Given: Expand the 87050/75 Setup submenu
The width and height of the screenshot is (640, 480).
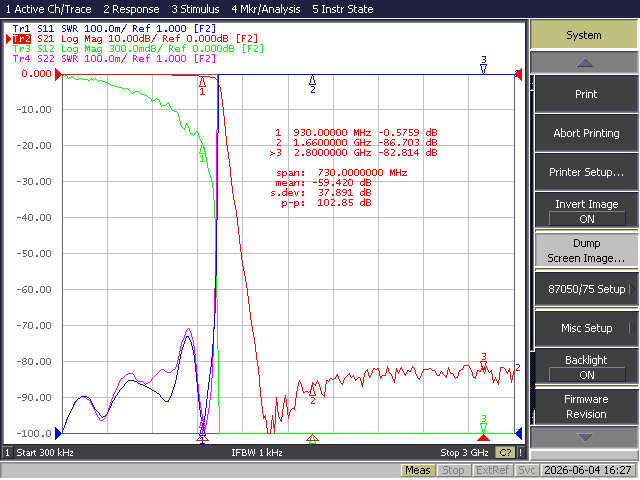Looking at the screenshot, I should click(586, 289).
